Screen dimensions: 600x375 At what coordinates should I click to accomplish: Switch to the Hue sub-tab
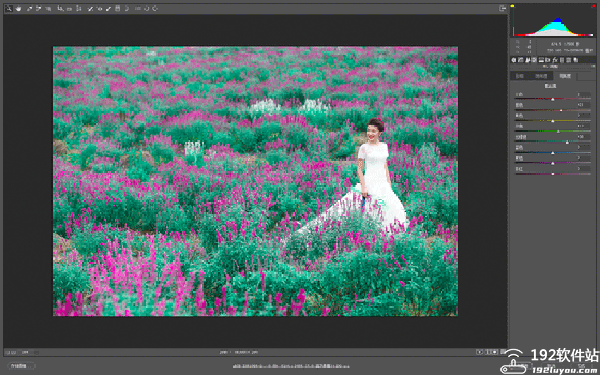(519, 76)
